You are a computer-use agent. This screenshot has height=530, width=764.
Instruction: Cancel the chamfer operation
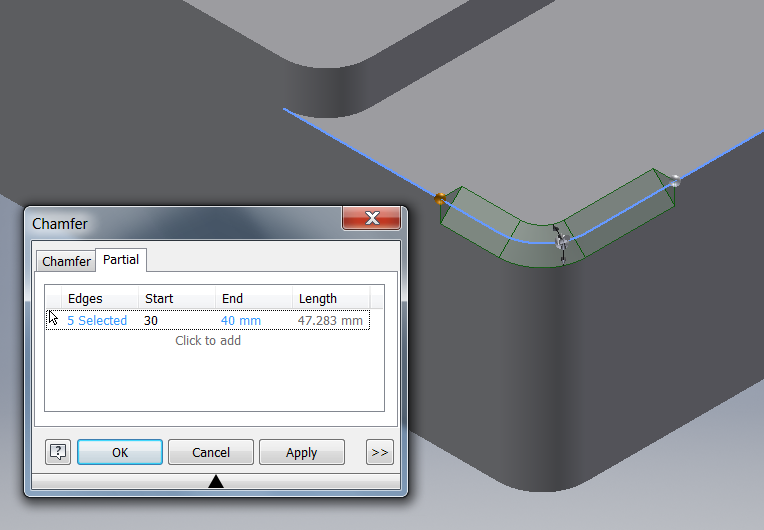(211, 452)
